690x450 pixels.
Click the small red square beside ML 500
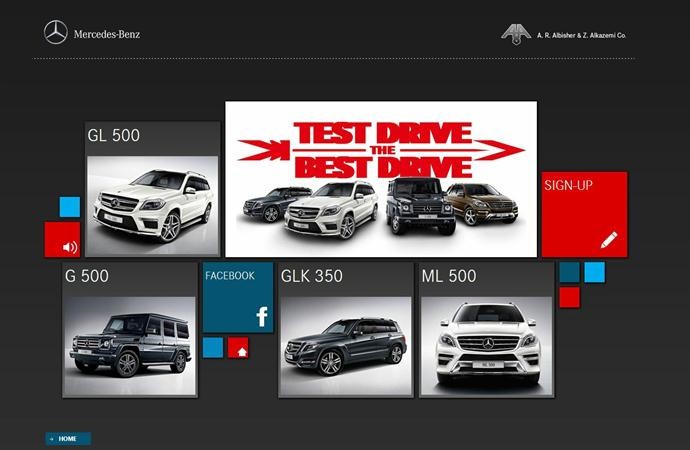pos(569,297)
